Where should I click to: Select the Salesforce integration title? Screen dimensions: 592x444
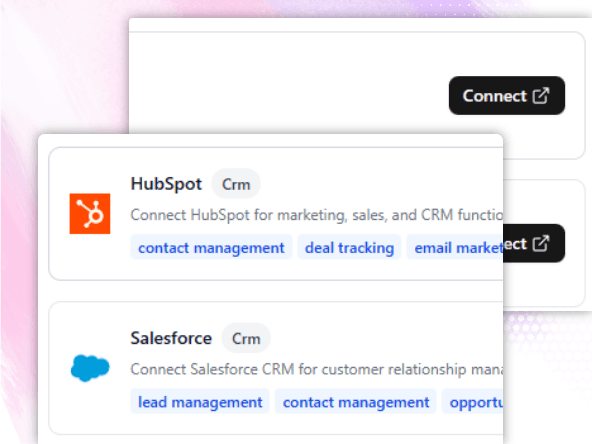171,338
